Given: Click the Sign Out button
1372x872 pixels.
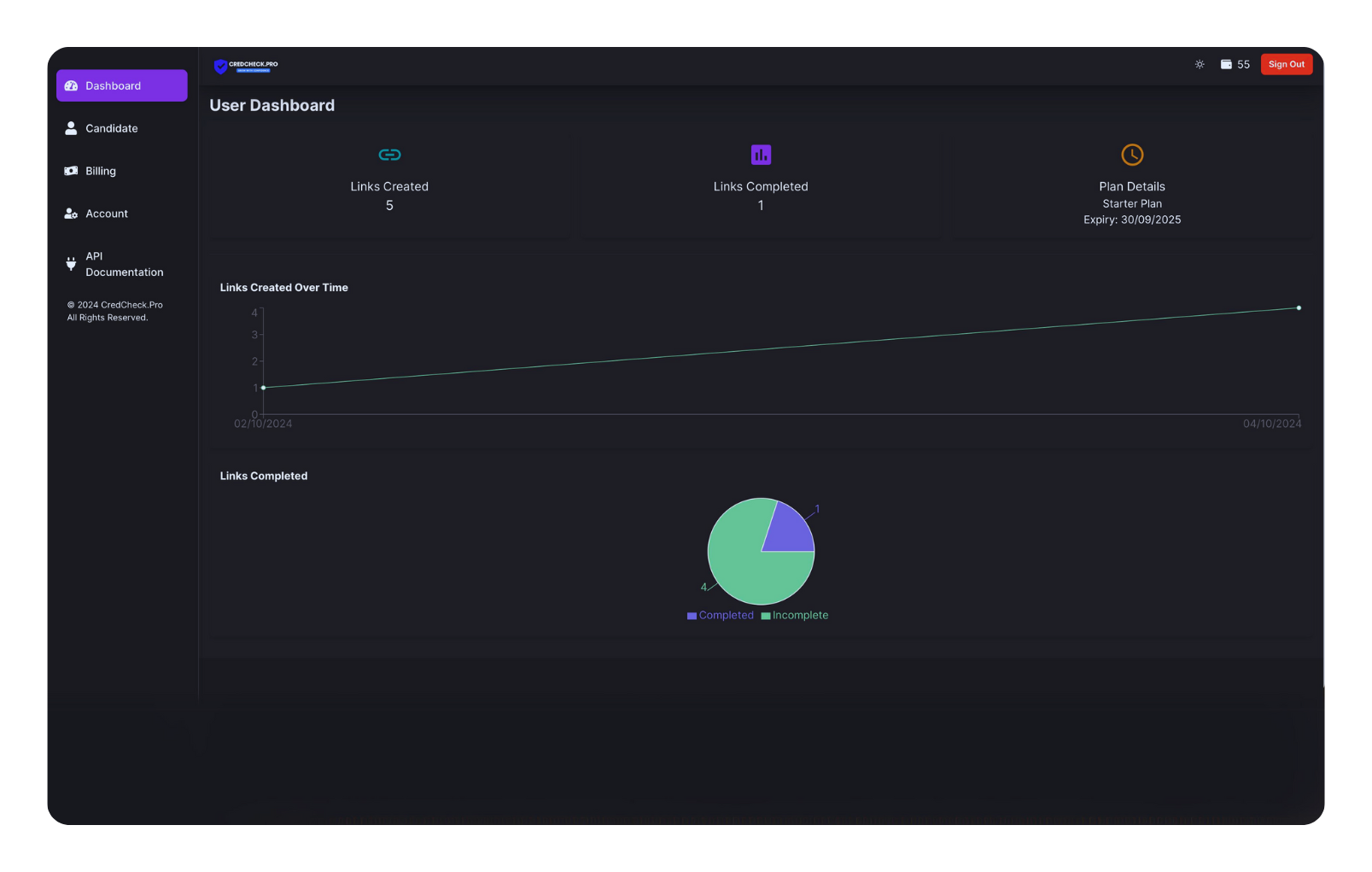Looking at the screenshot, I should (1286, 64).
